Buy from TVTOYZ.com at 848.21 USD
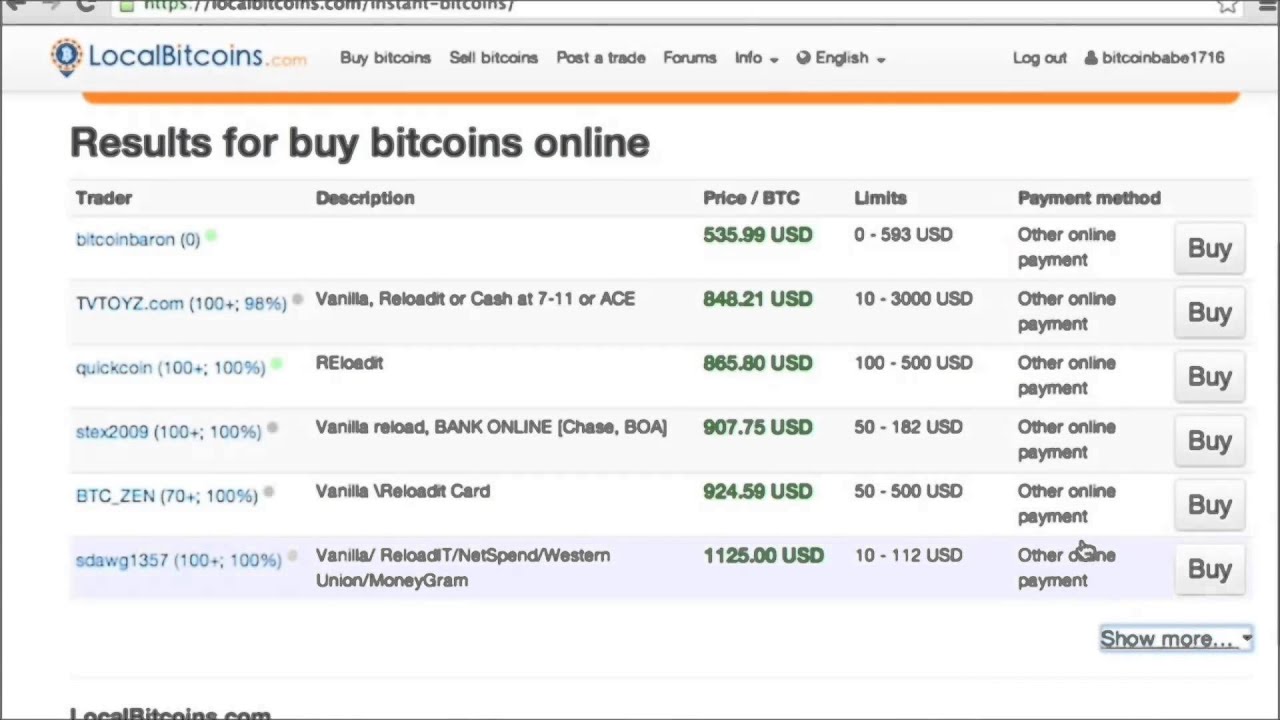This screenshot has height=720, width=1280. (x=1209, y=312)
